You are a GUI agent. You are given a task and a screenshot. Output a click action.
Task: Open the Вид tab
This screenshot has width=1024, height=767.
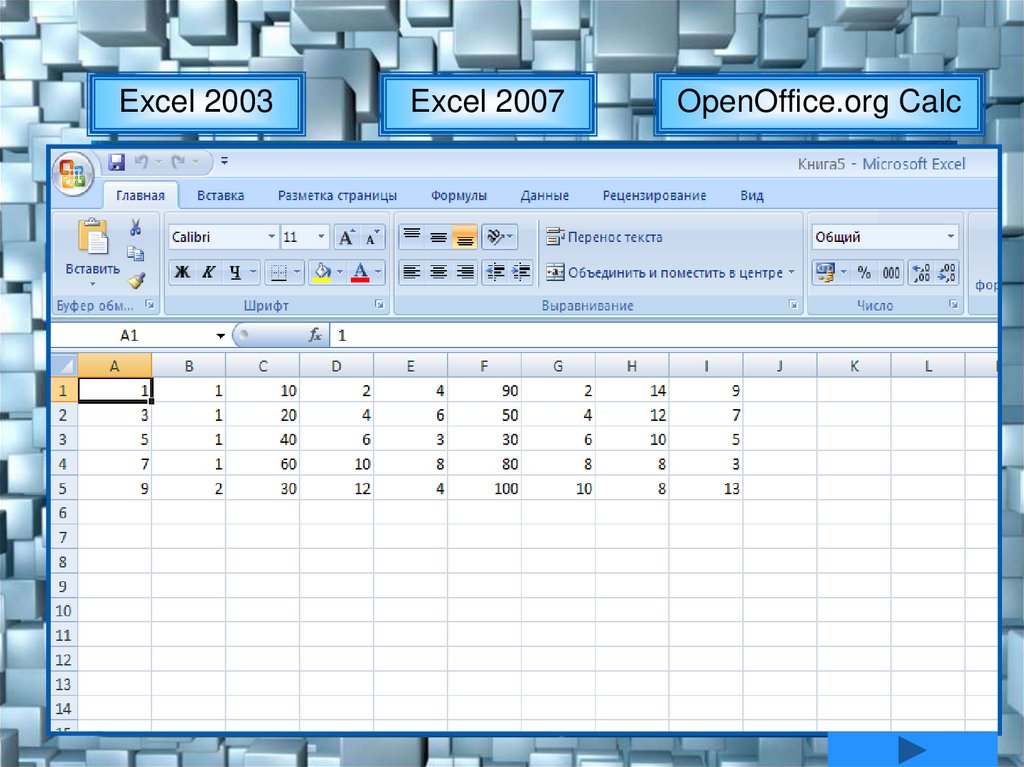point(752,195)
